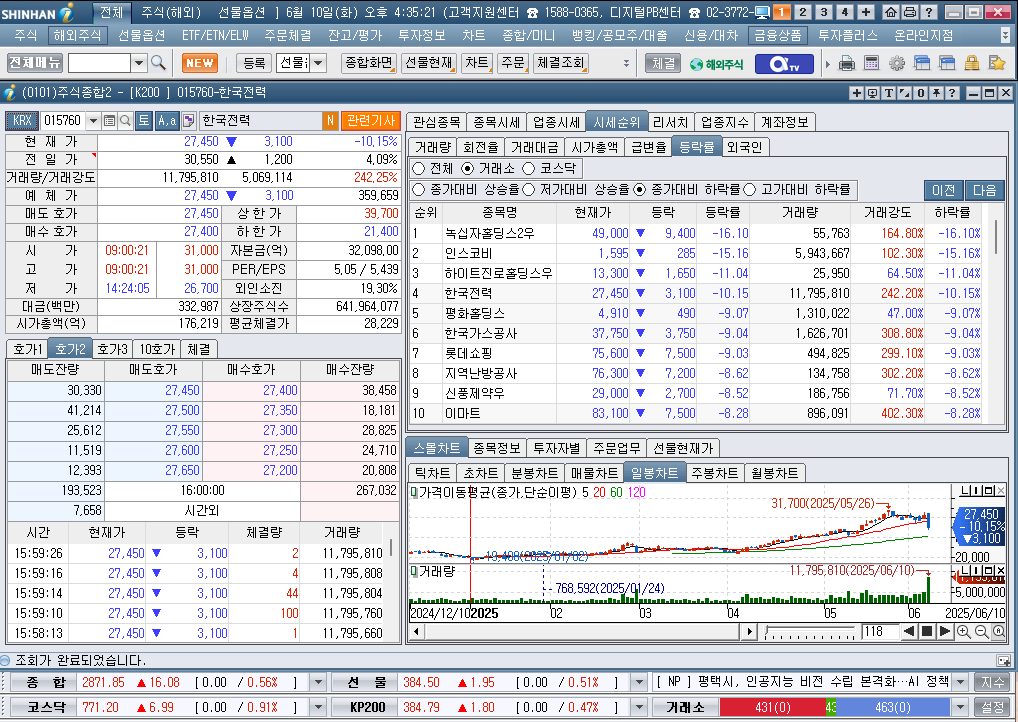Click the 체결조회 toolbar button
The height and width of the screenshot is (722, 1018).
[x=560, y=63]
